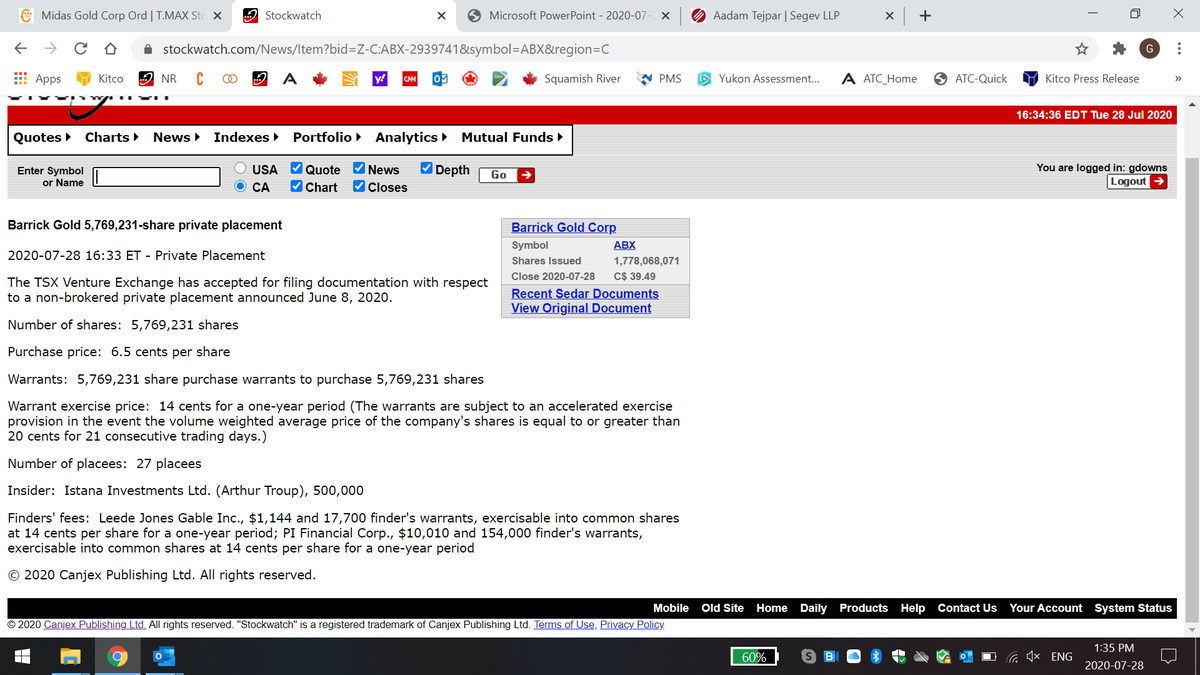
Task: Expand the Mutual Funds menu
Action: coord(512,137)
